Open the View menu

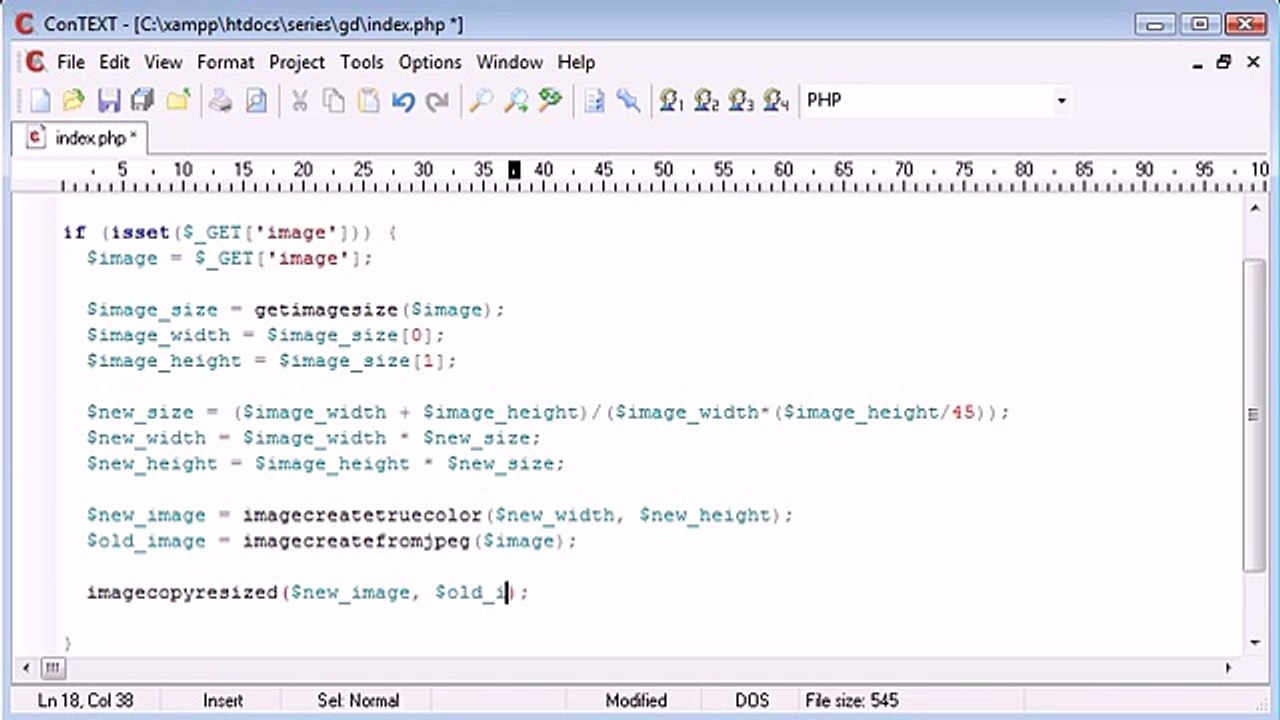[x=163, y=62]
